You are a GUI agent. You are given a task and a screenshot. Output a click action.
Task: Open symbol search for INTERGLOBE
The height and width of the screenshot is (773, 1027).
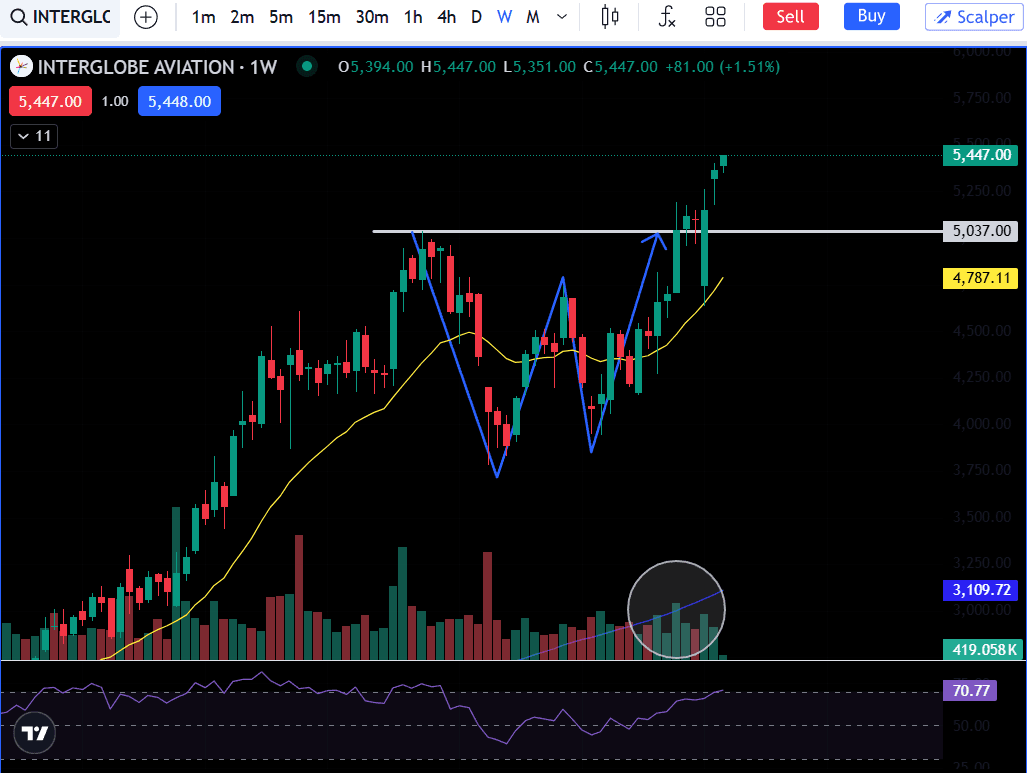point(60,17)
